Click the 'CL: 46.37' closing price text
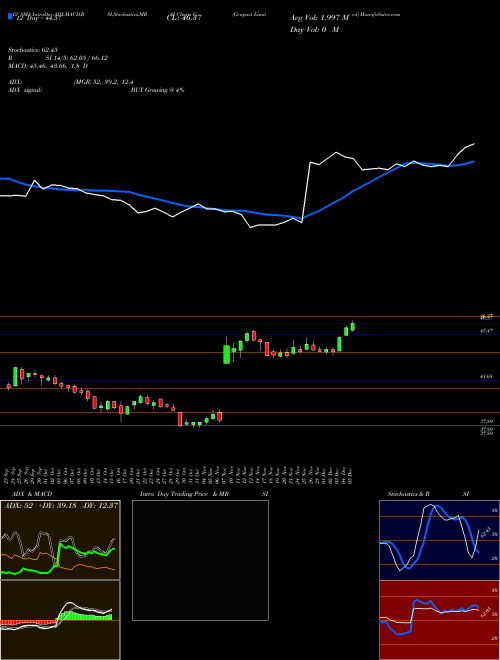 click(184, 18)
